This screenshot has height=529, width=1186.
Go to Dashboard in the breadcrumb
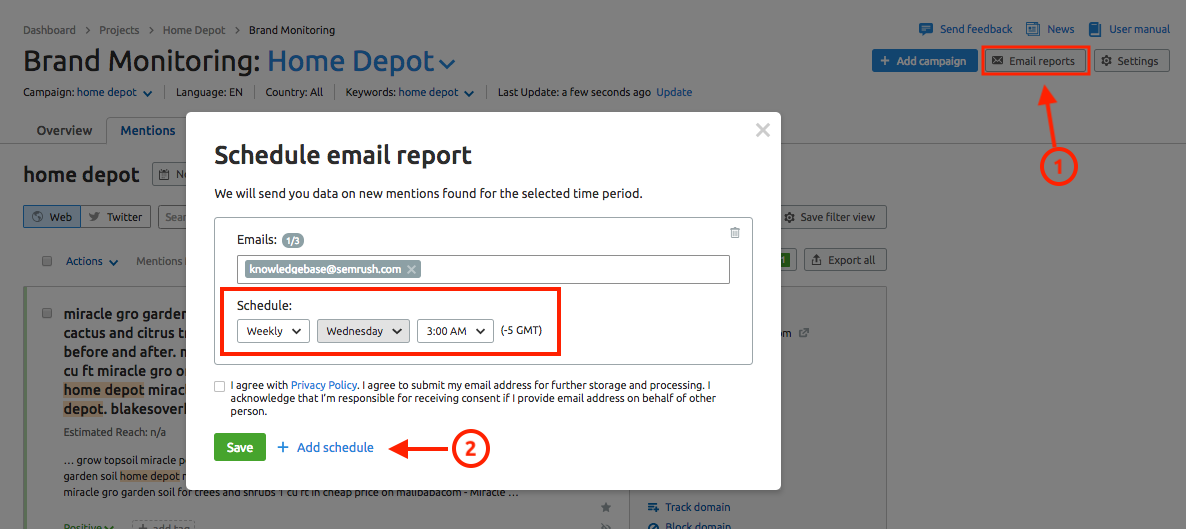pyautogui.click(x=49, y=30)
